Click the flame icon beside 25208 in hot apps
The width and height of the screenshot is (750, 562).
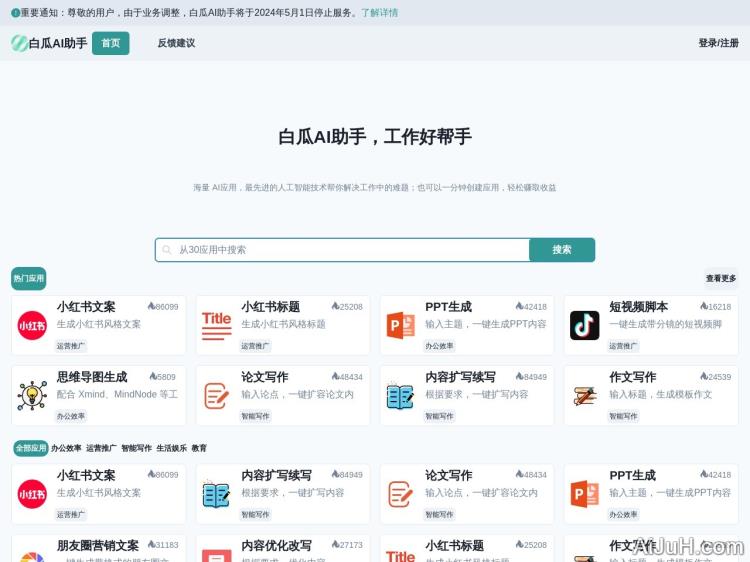click(335, 306)
